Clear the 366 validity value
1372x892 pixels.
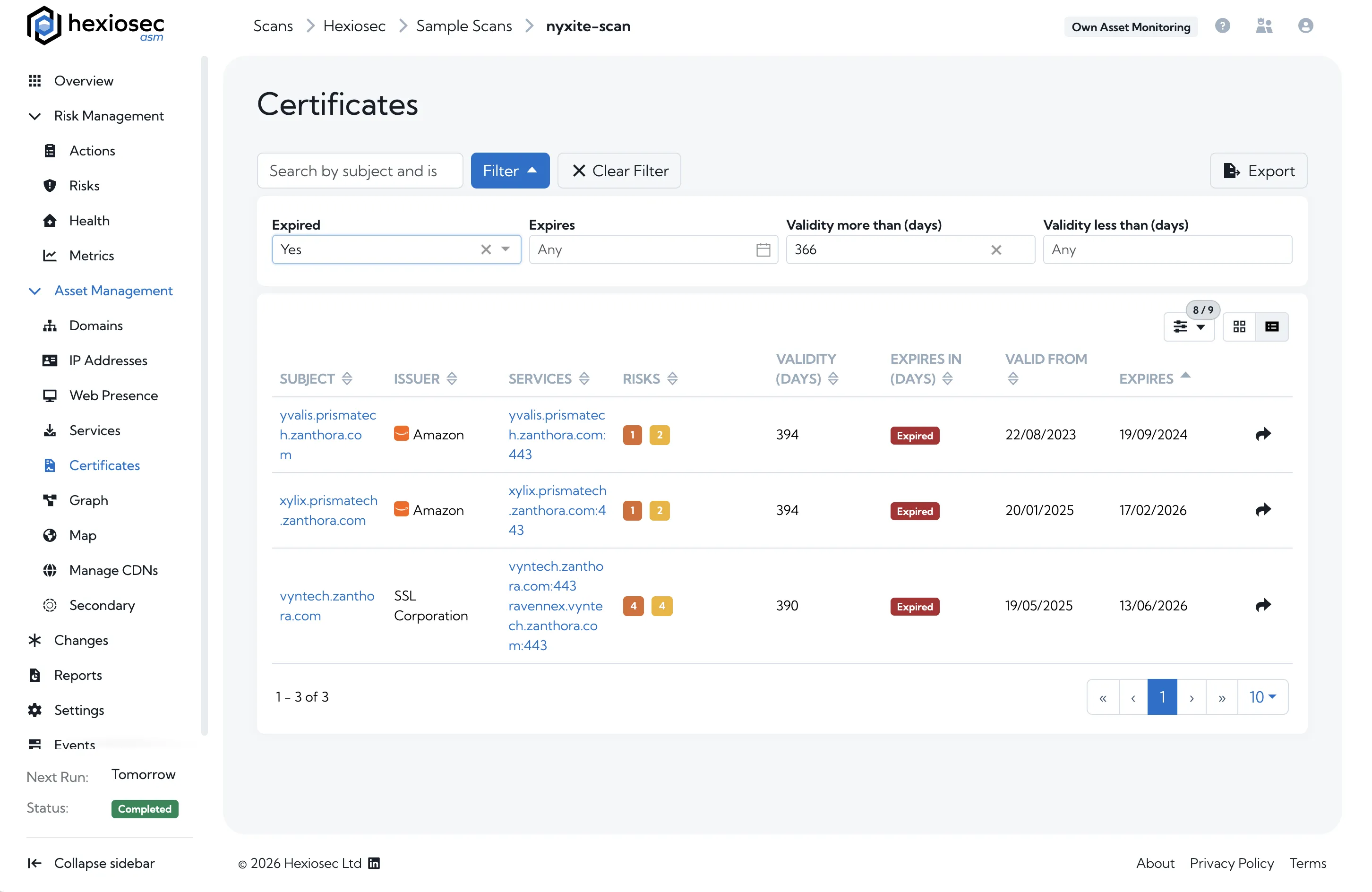coord(995,249)
